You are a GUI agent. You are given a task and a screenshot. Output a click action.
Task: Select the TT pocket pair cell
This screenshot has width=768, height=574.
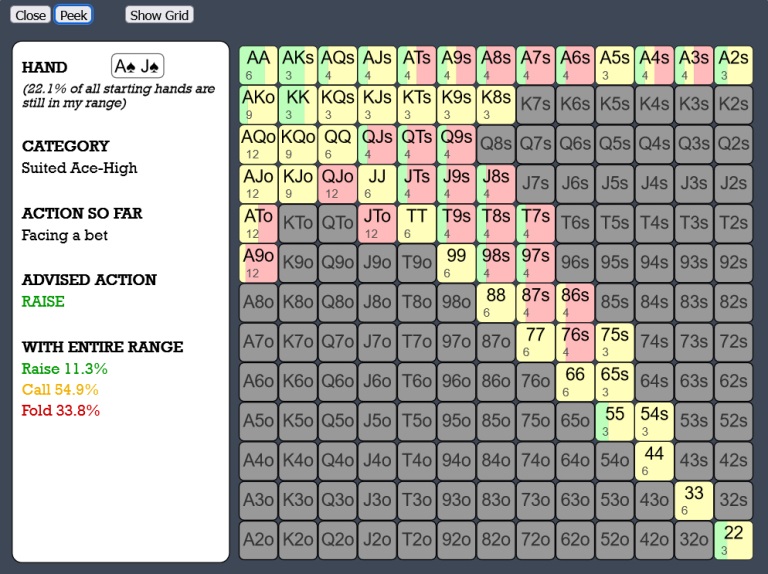(416, 223)
